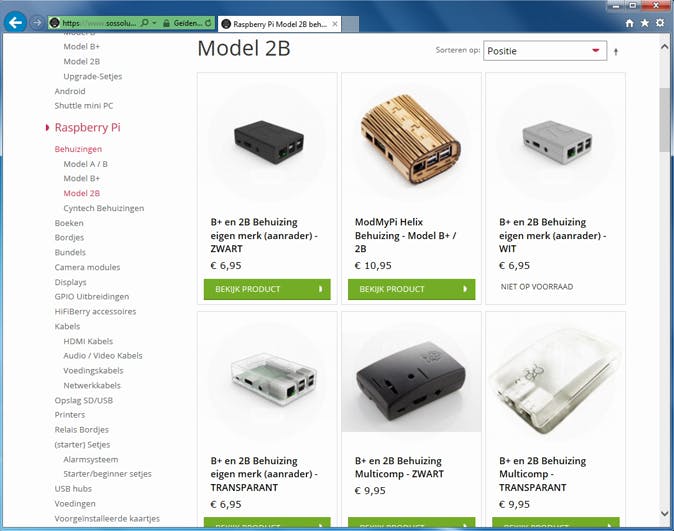Open (starter) Setjes sidebar category
This screenshot has height=531, width=674.
tap(82, 445)
